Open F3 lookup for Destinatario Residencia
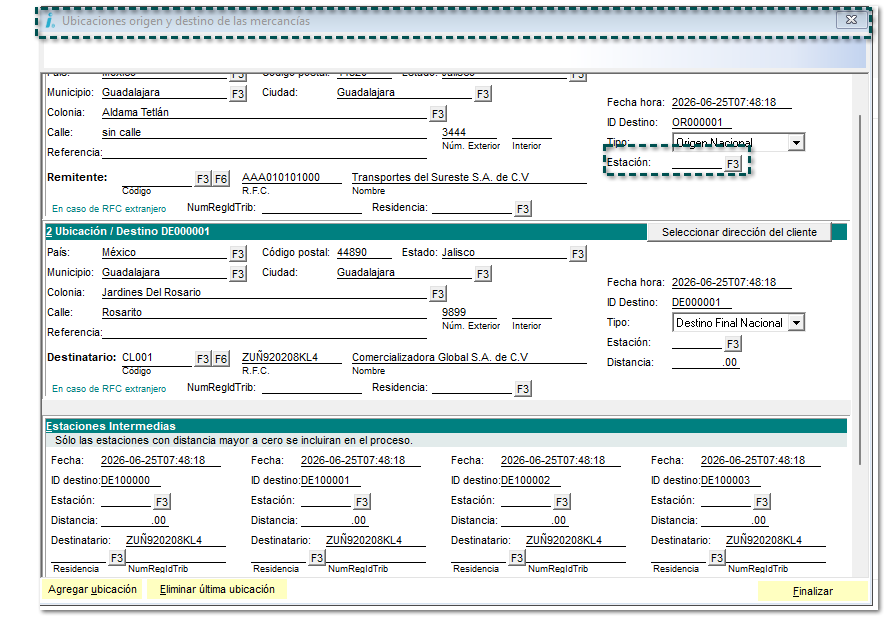 coord(523,389)
